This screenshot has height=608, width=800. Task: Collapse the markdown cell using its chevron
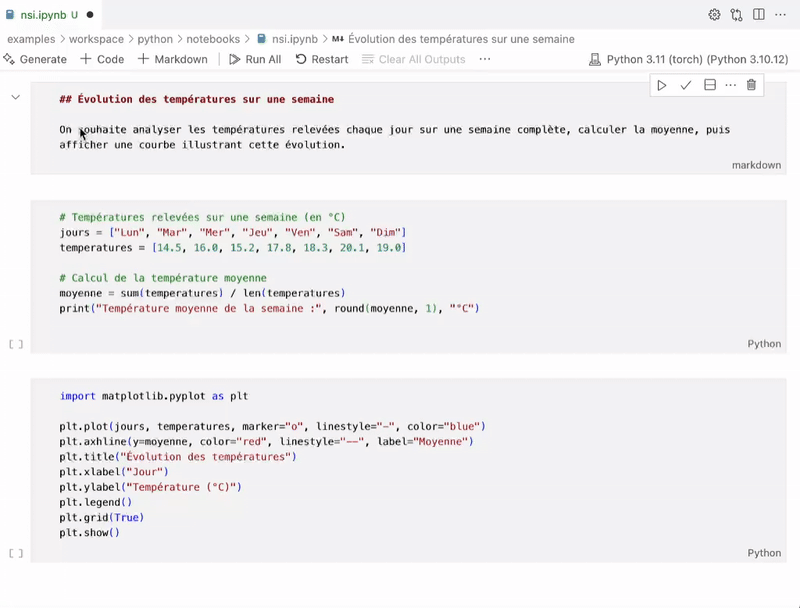pos(15,98)
